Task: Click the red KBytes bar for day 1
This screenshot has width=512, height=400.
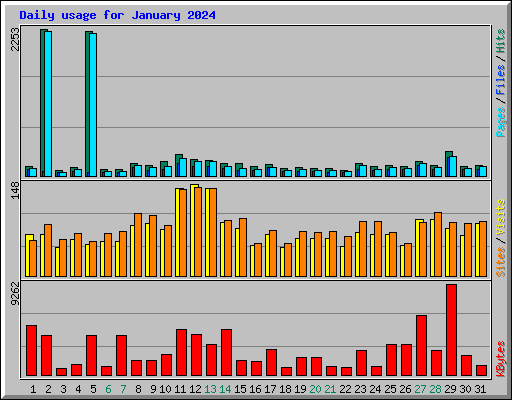Action: coord(32,350)
